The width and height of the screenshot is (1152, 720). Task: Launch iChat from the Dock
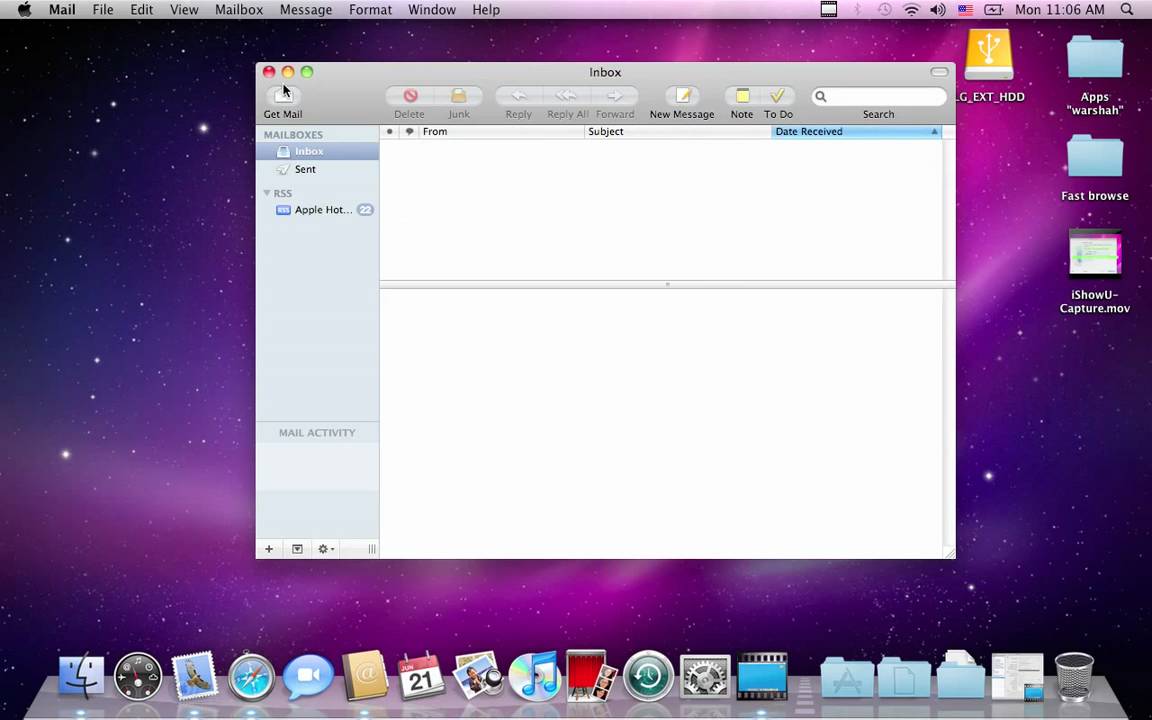point(308,676)
